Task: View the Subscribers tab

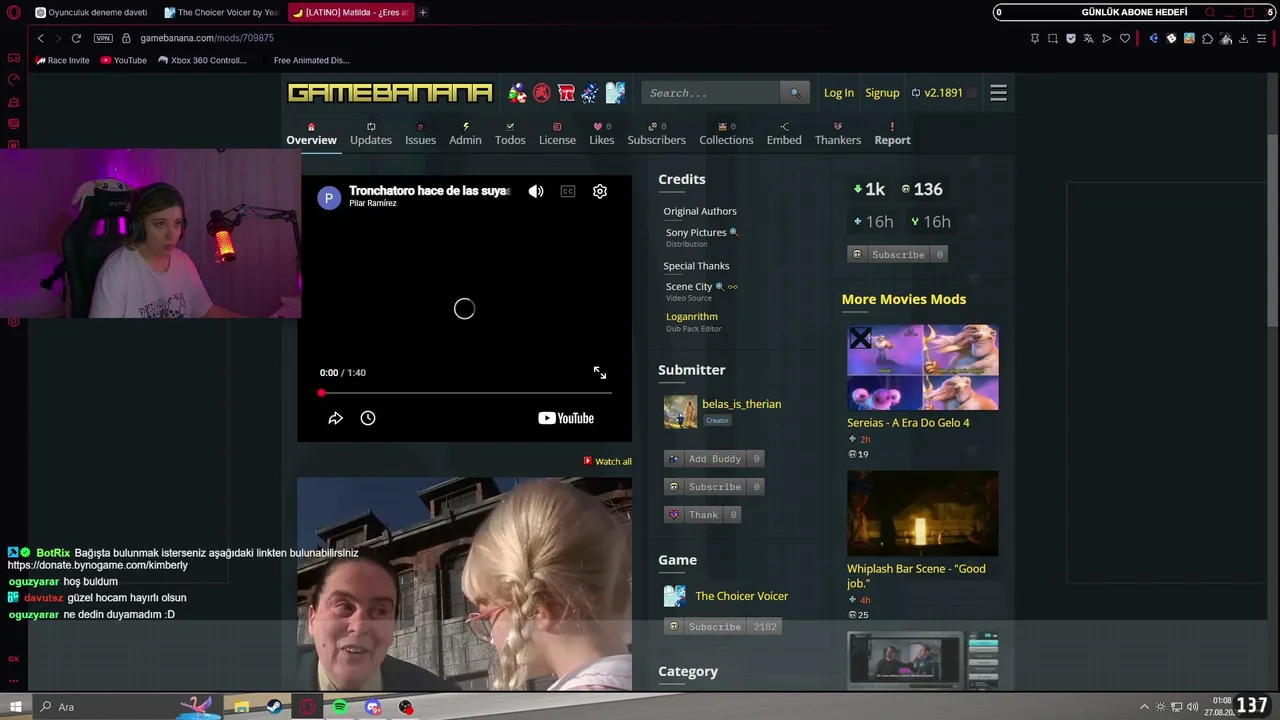Action: coord(656,134)
